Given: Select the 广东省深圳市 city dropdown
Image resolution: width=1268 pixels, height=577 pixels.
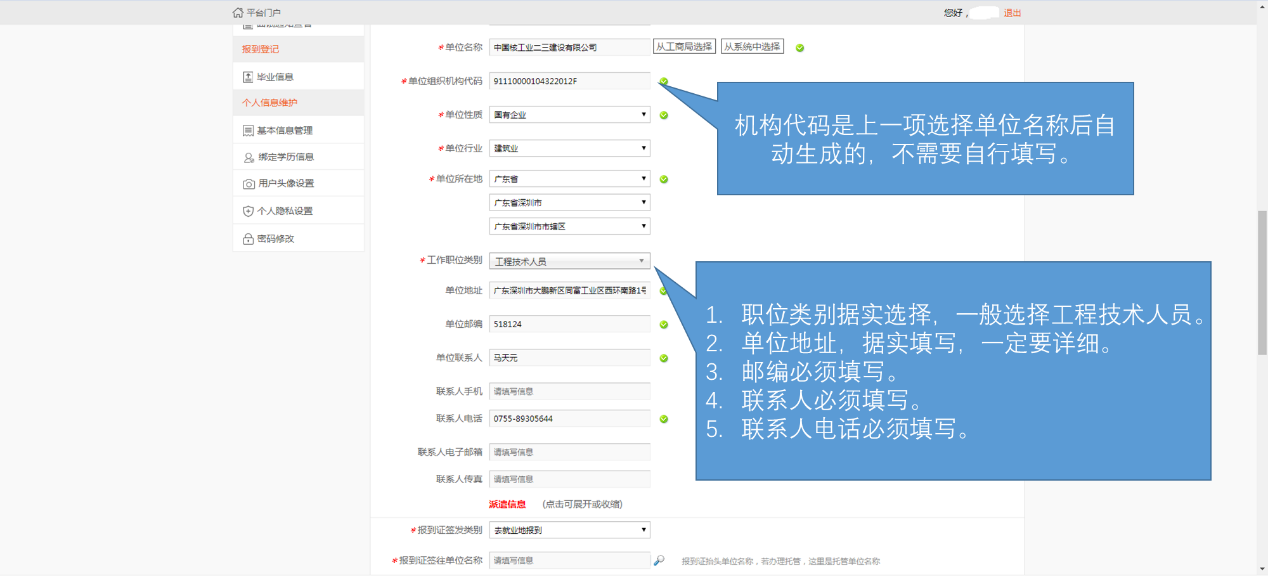Looking at the screenshot, I should tap(569, 203).
